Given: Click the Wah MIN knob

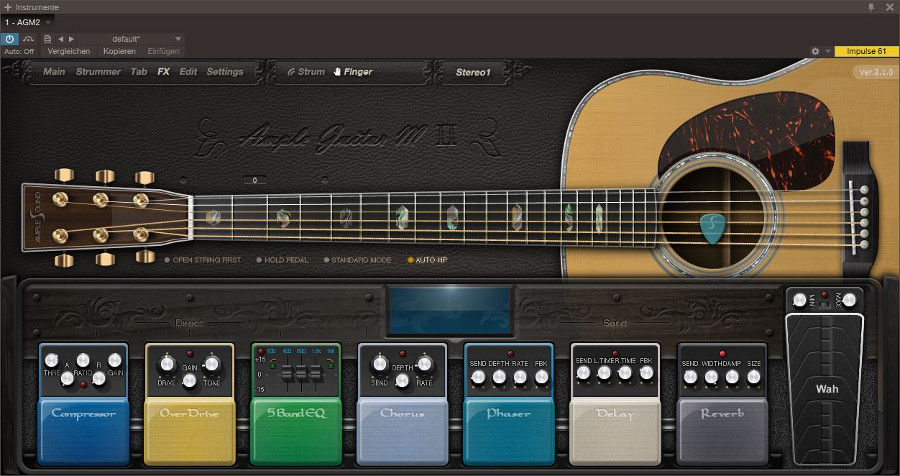Looking at the screenshot, I should coord(800,300).
